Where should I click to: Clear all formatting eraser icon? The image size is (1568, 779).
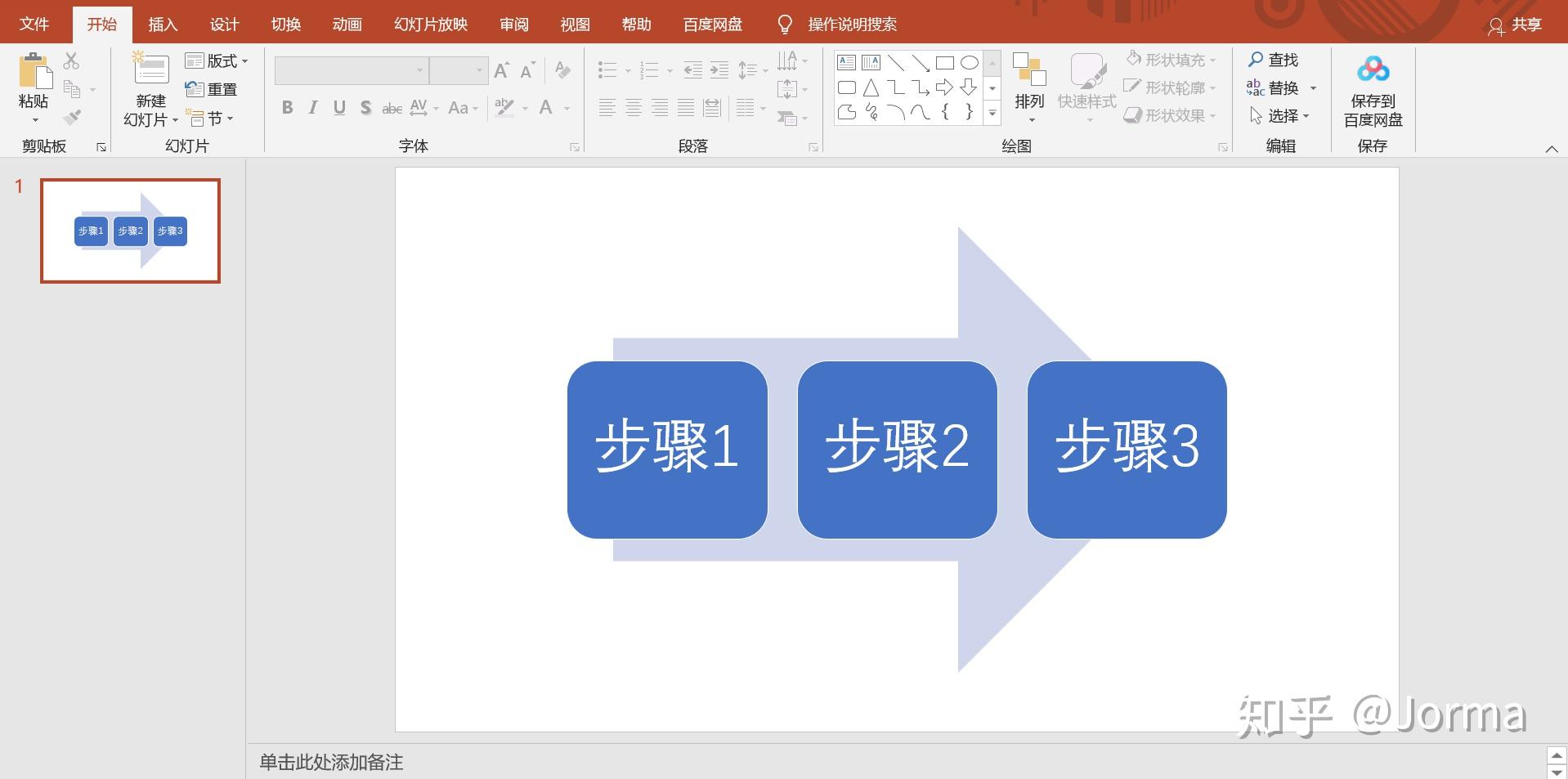tap(562, 70)
